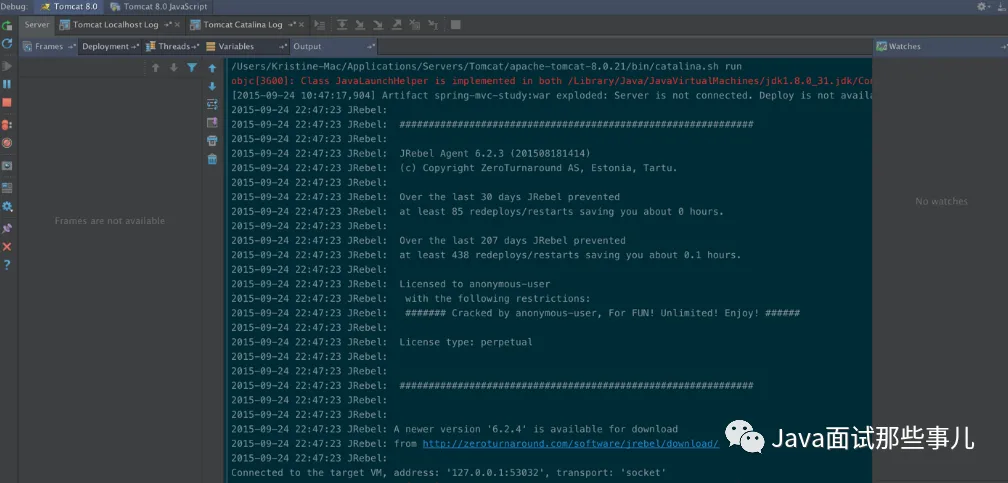Screen dimensions: 1008x483
Task: Print the console output
Action: pyautogui.click(x=212, y=140)
